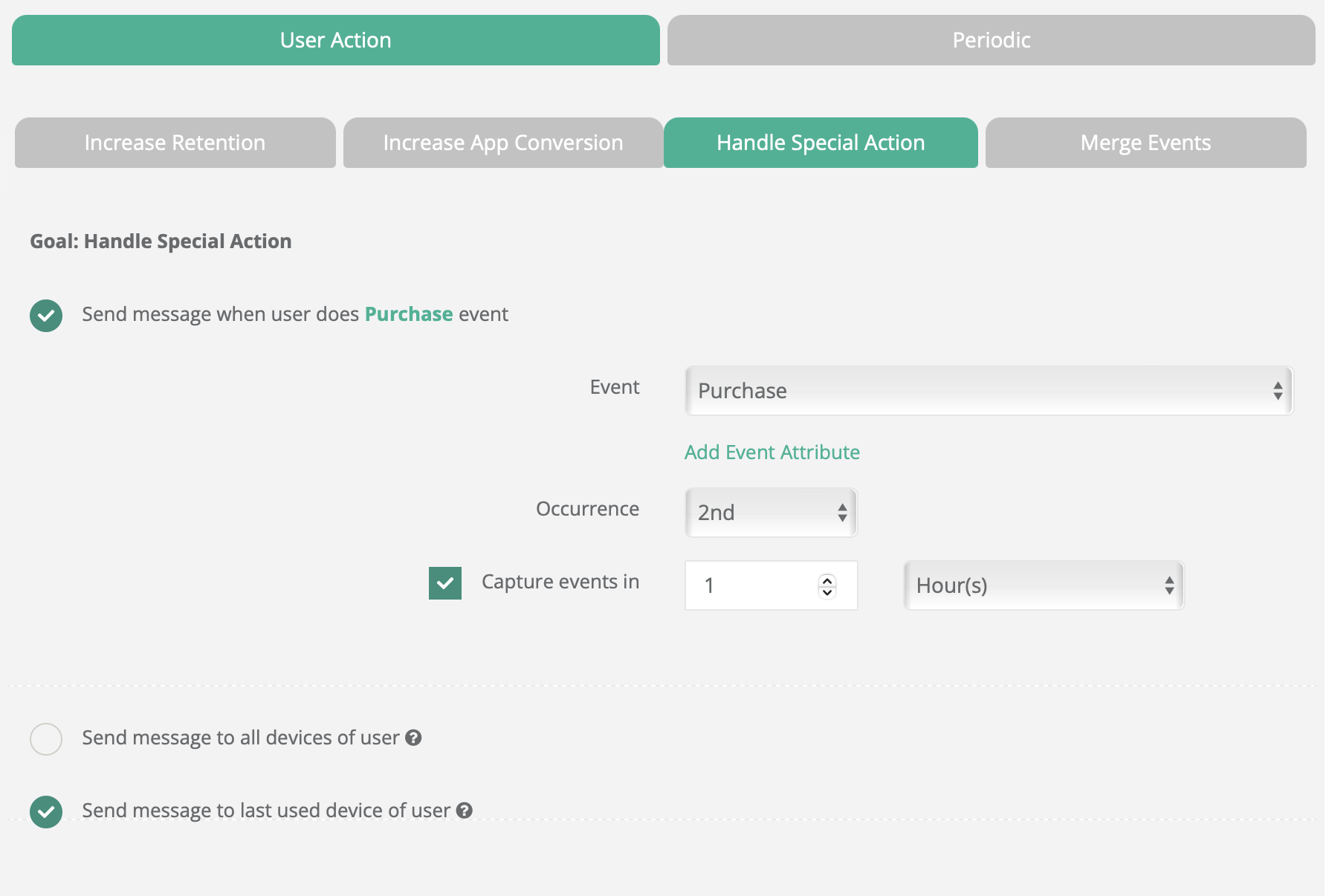Image resolution: width=1326 pixels, height=896 pixels.
Task: Select the Increase App Conversion goal tab
Action: 502,143
